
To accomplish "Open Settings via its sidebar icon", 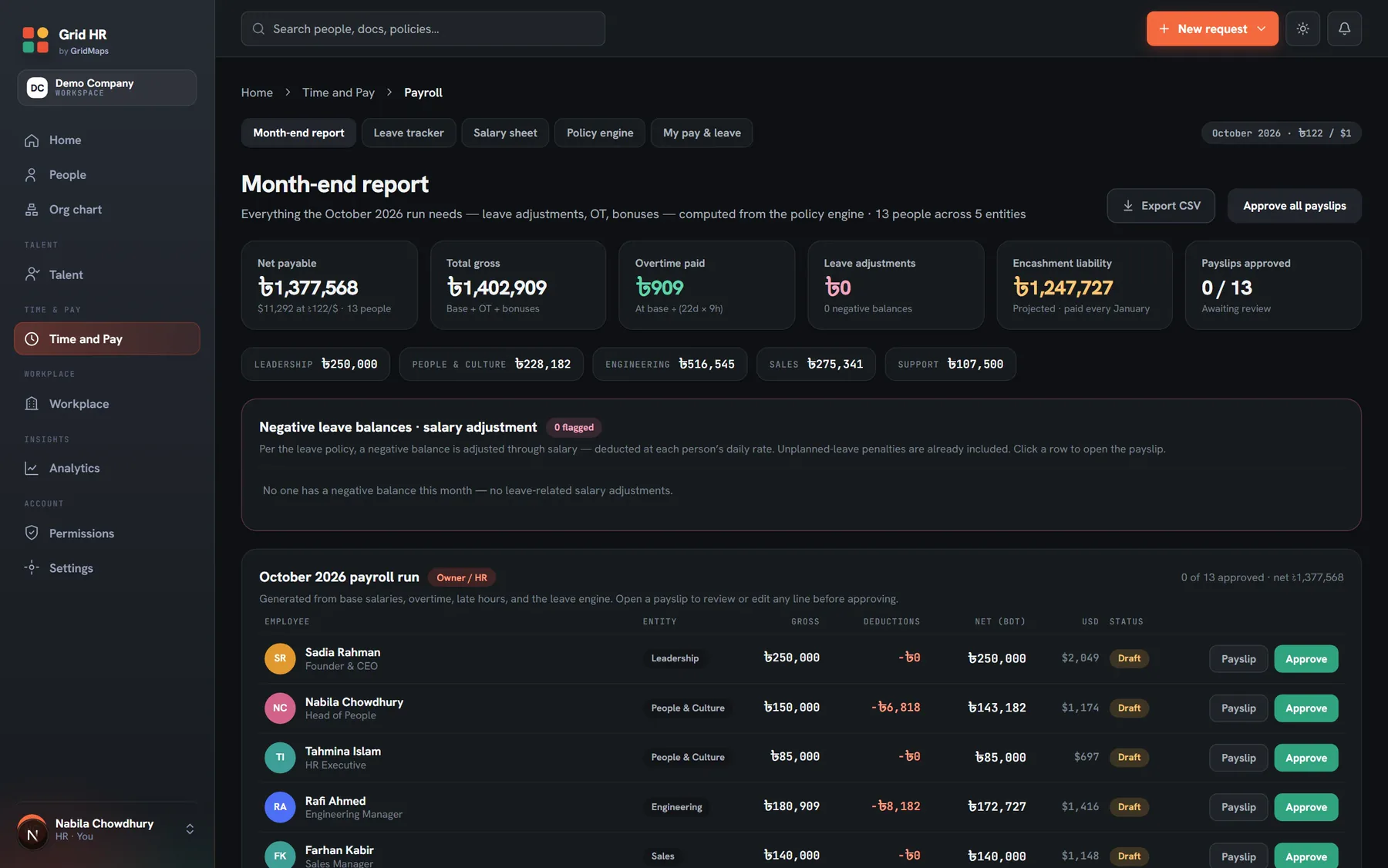I will tap(32, 568).
